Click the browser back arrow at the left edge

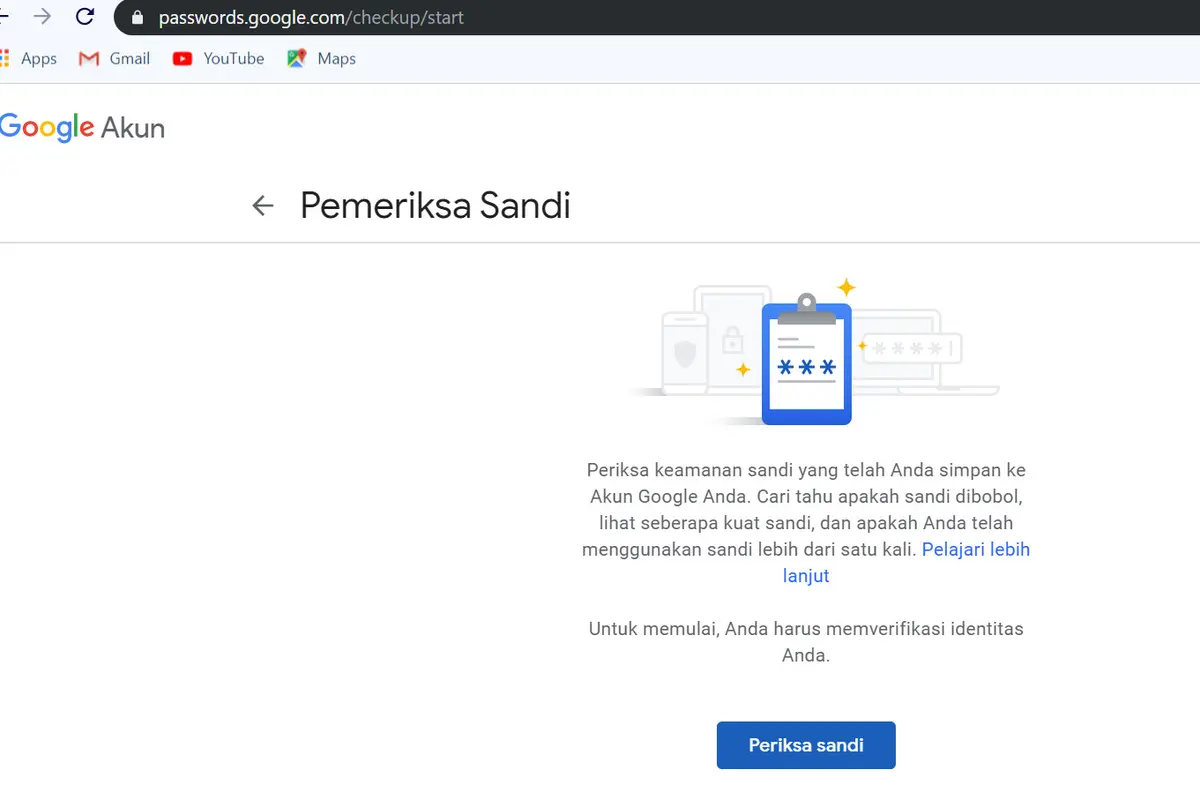click(4, 16)
